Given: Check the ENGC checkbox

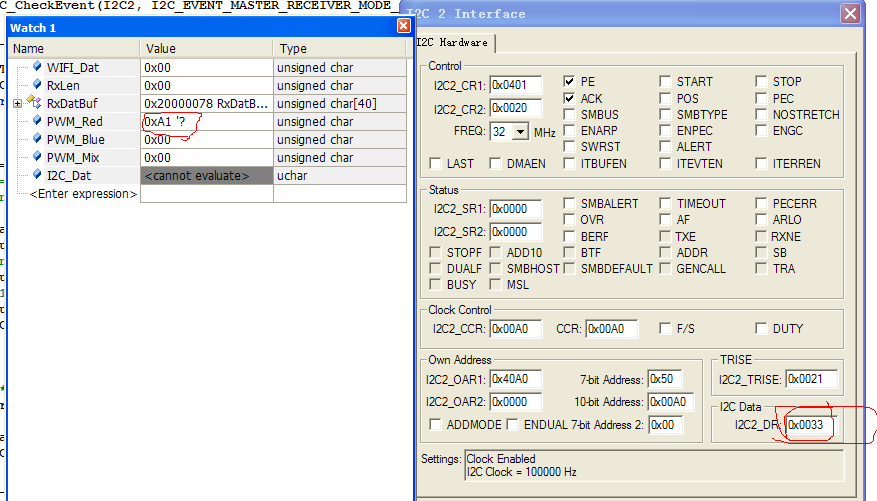Looking at the screenshot, I should click(761, 131).
